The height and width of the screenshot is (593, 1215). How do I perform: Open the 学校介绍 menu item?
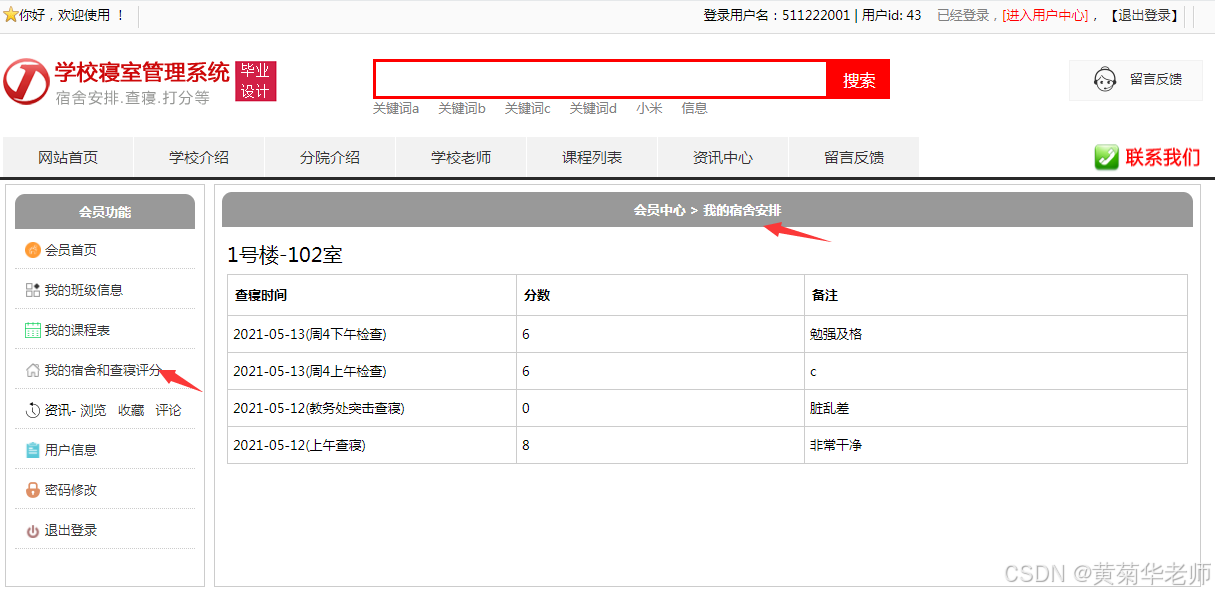[199, 157]
